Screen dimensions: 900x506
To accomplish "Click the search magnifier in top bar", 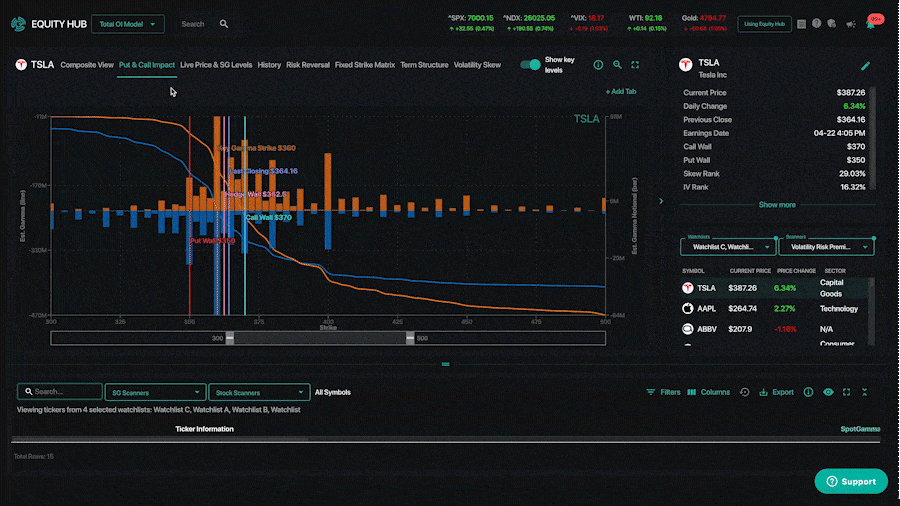I will 224,24.
